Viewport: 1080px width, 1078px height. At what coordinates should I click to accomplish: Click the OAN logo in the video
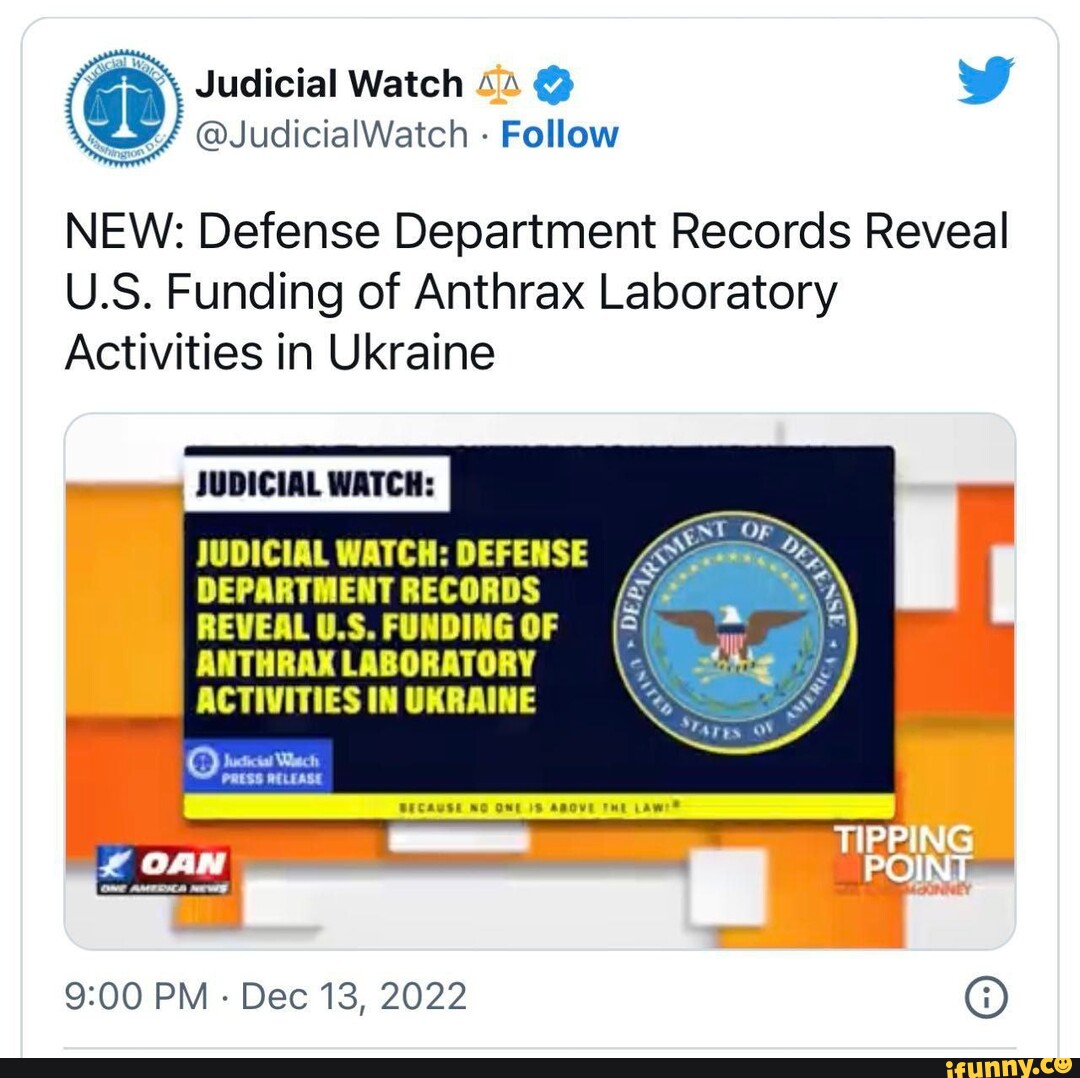tap(163, 869)
